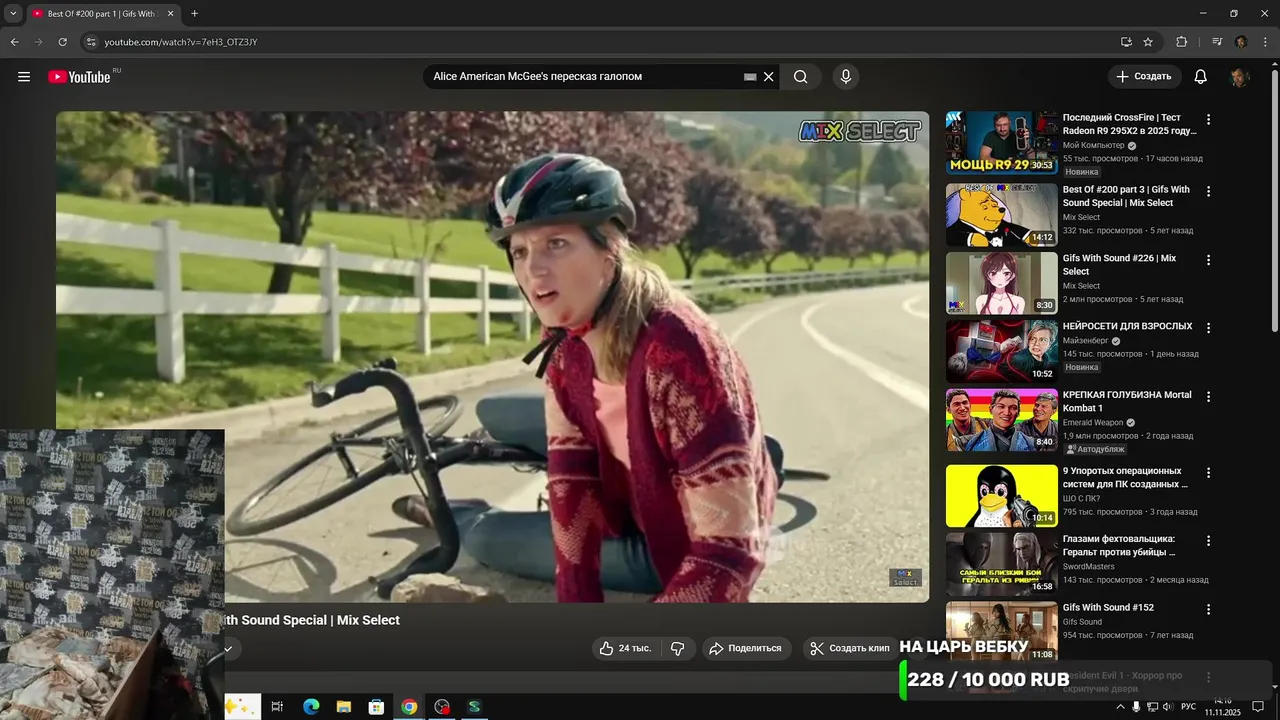This screenshot has height=720, width=1280.
Task: Open НЕЙРОСЕТИ ДЛЯ ВЗРОСЛЫХ title link
Action: pos(1127,326)
